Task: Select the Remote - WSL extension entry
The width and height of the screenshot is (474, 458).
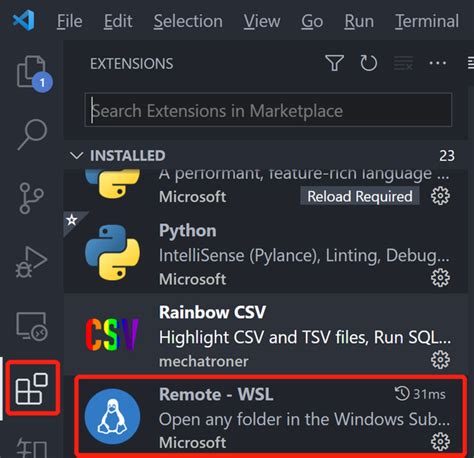Action: [x=271, y=417]
